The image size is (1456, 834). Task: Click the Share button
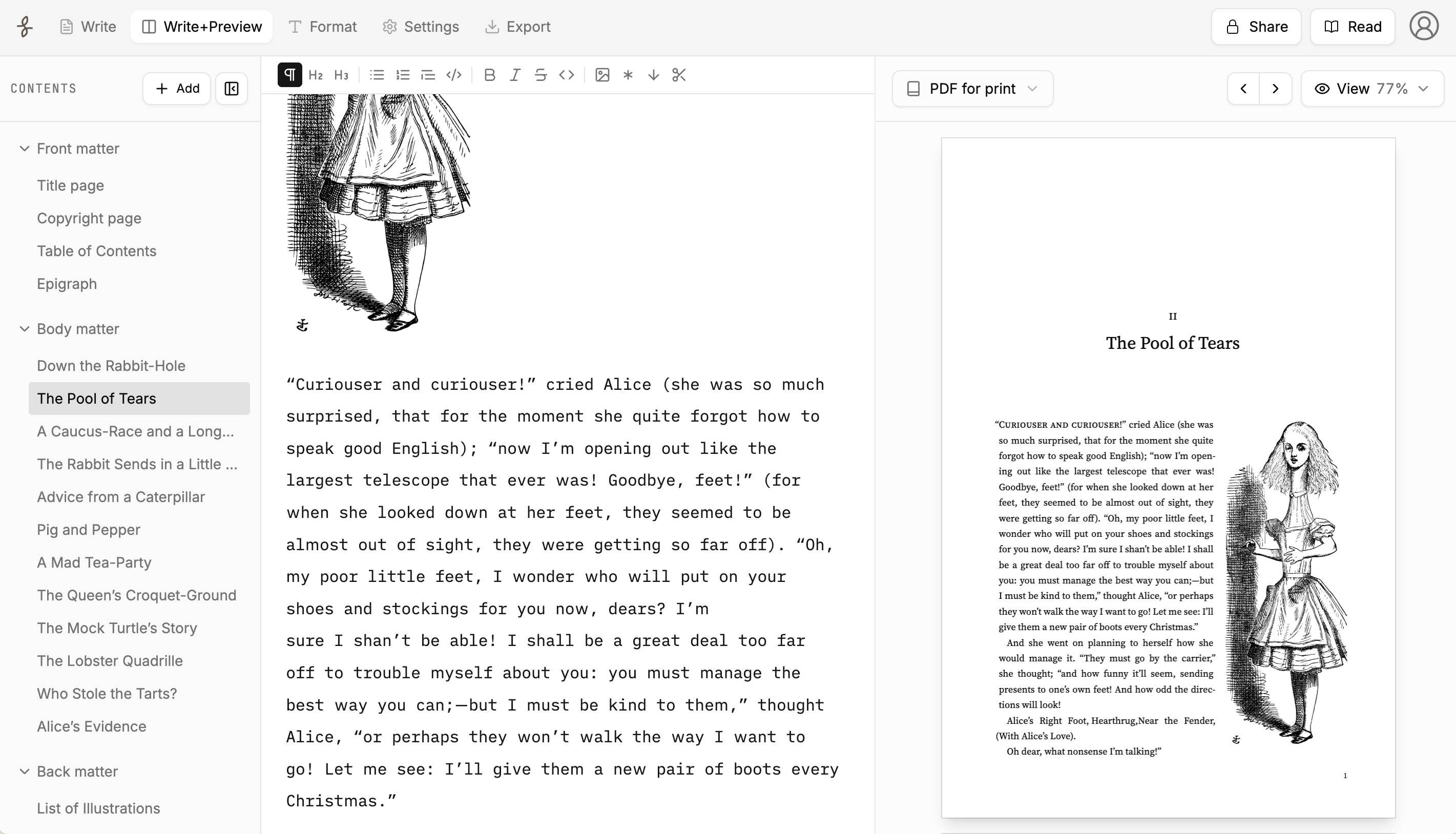(1256, 27)
